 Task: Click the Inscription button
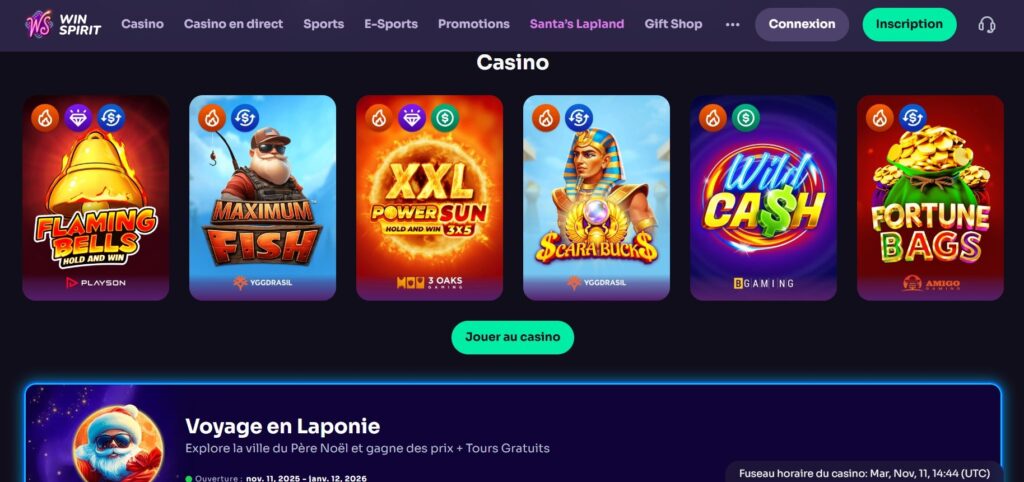coord(909,25)
